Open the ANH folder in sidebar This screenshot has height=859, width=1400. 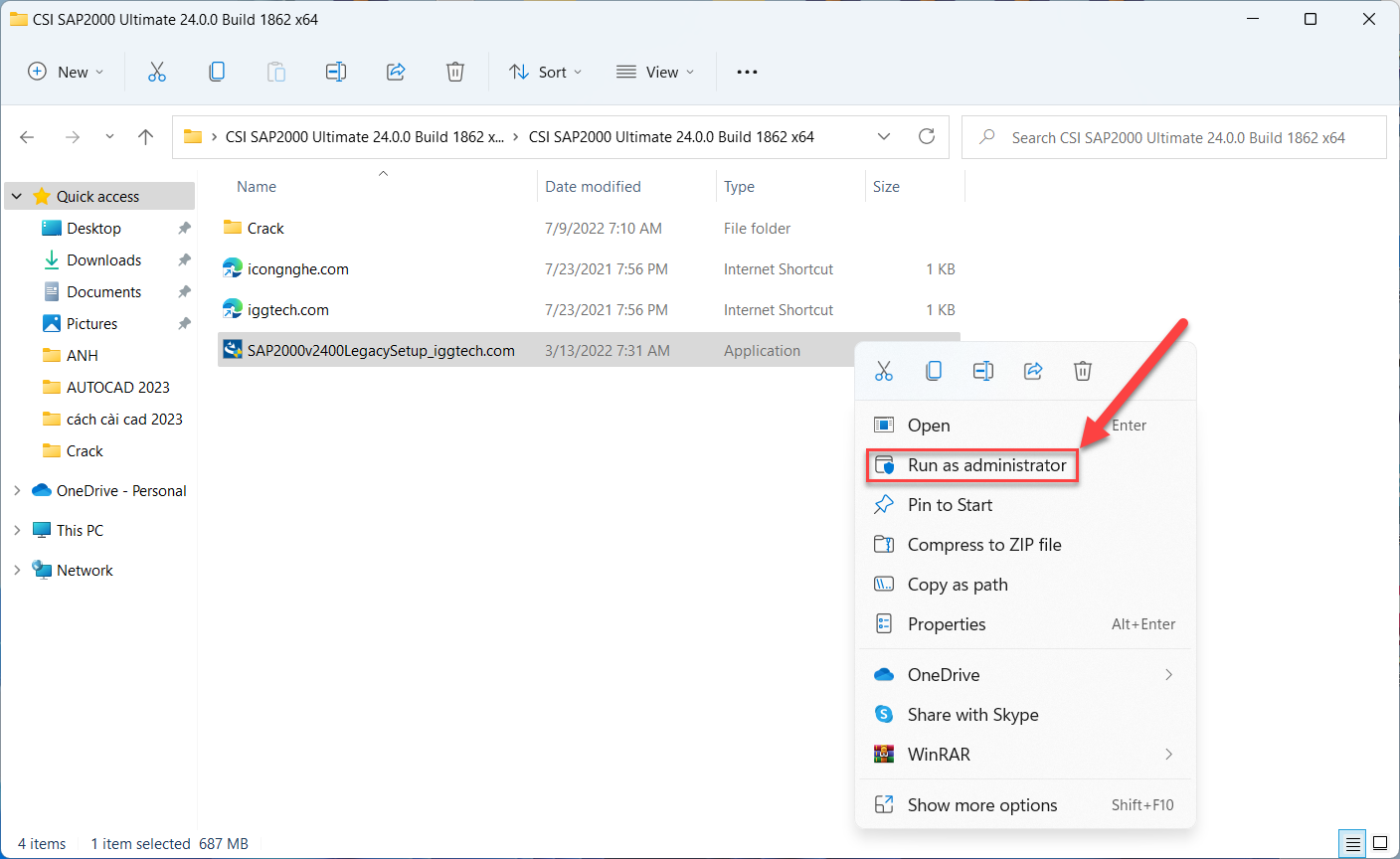pos(82,356)
